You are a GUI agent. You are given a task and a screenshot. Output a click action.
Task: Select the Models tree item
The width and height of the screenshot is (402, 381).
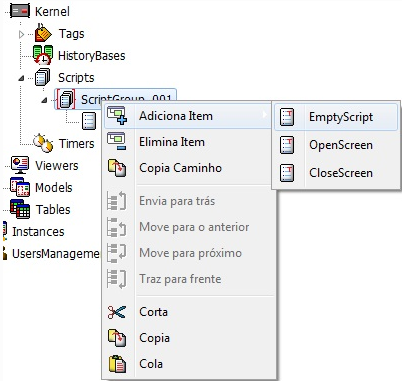pos(54,188)
